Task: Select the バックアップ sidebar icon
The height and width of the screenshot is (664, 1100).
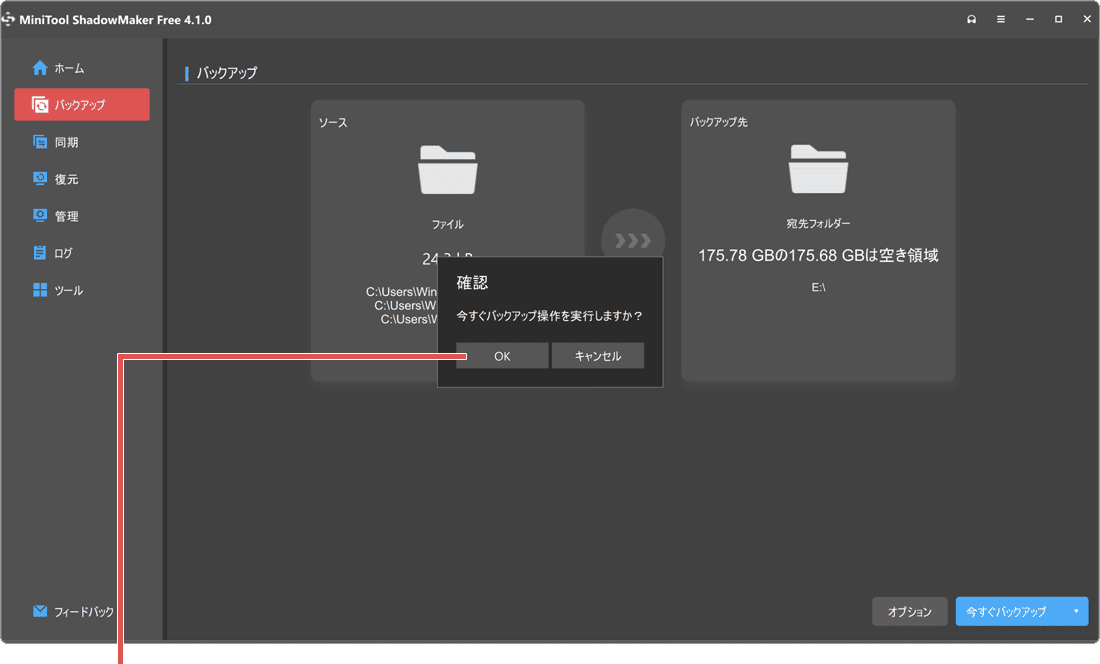Action: pos(40,104)
